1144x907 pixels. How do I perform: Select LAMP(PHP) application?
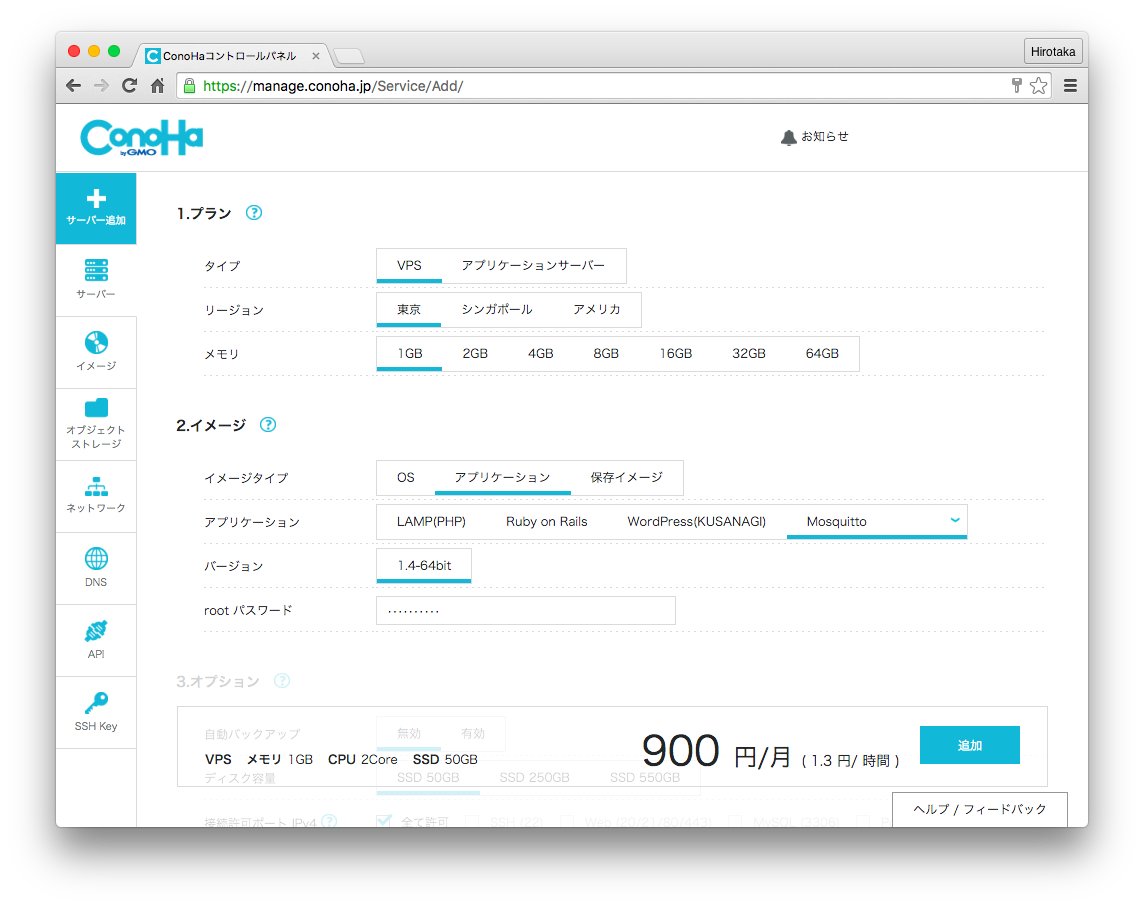(x=431, y=522)
